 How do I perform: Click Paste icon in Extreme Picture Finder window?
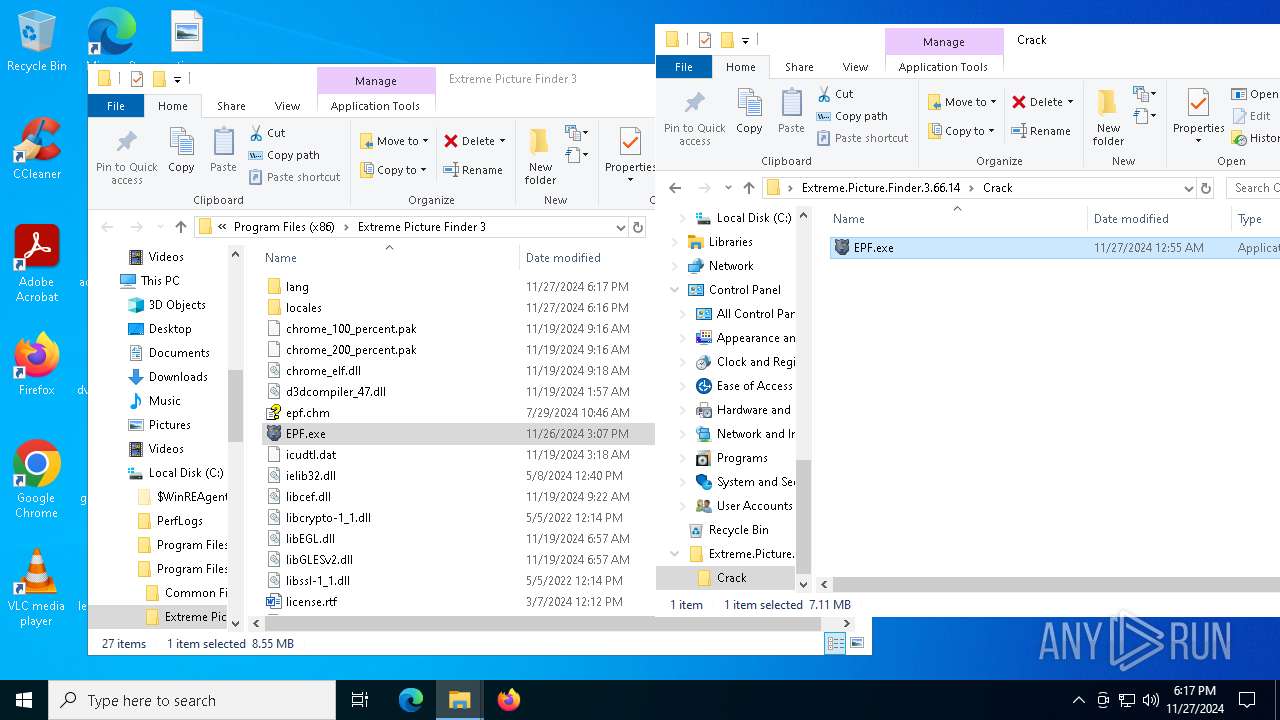coord(223,150)
